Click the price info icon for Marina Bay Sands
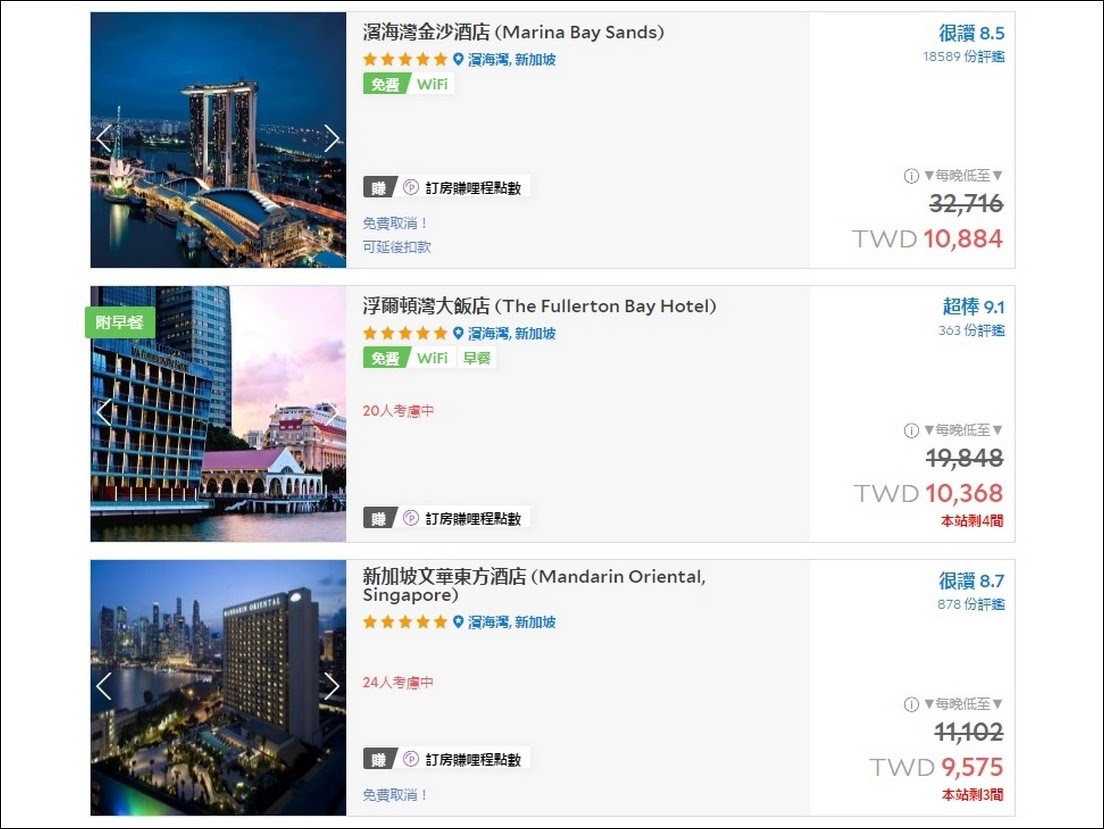 pyautogui.click(x=911, y=176)
